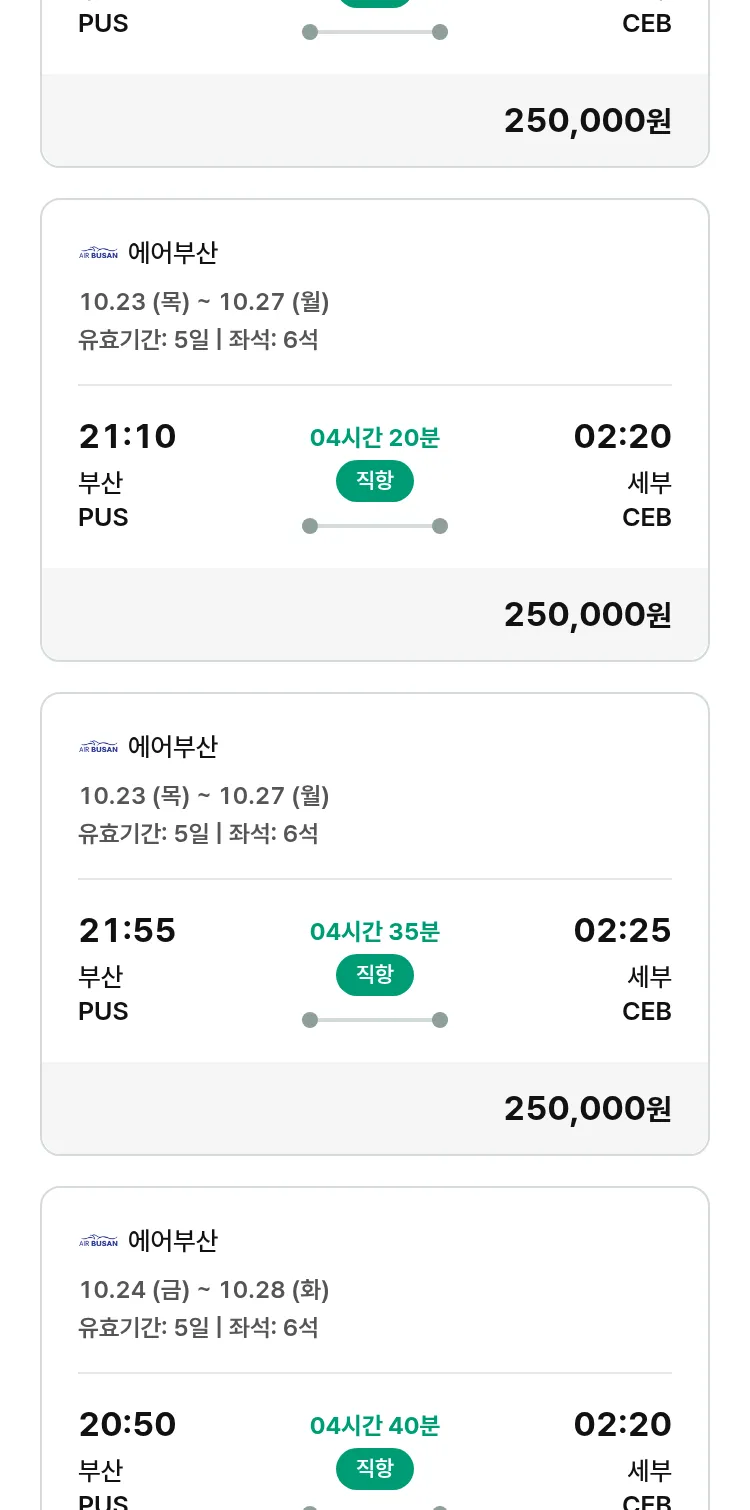Tap 에어부산 airline name on 10.24 card
The image size is (750, 1510).
tap(173, 1241)
